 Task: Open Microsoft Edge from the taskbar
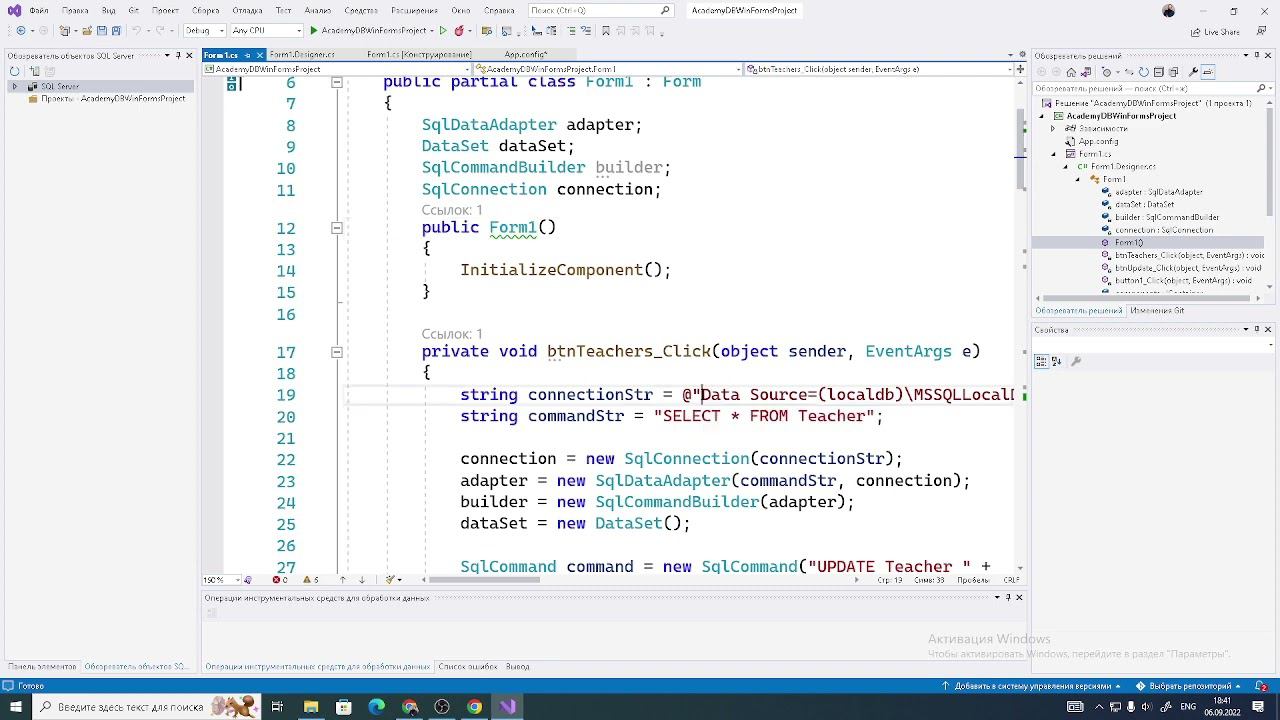pos(377,707)
